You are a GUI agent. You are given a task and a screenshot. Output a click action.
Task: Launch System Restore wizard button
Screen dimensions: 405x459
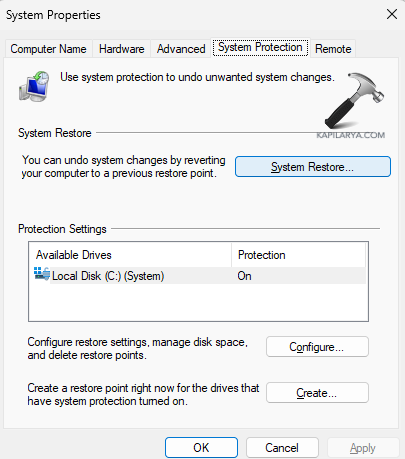313,167
